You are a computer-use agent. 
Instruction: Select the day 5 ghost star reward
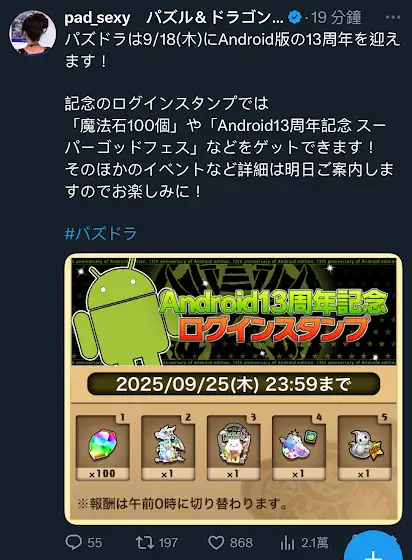tap(365, 447)
